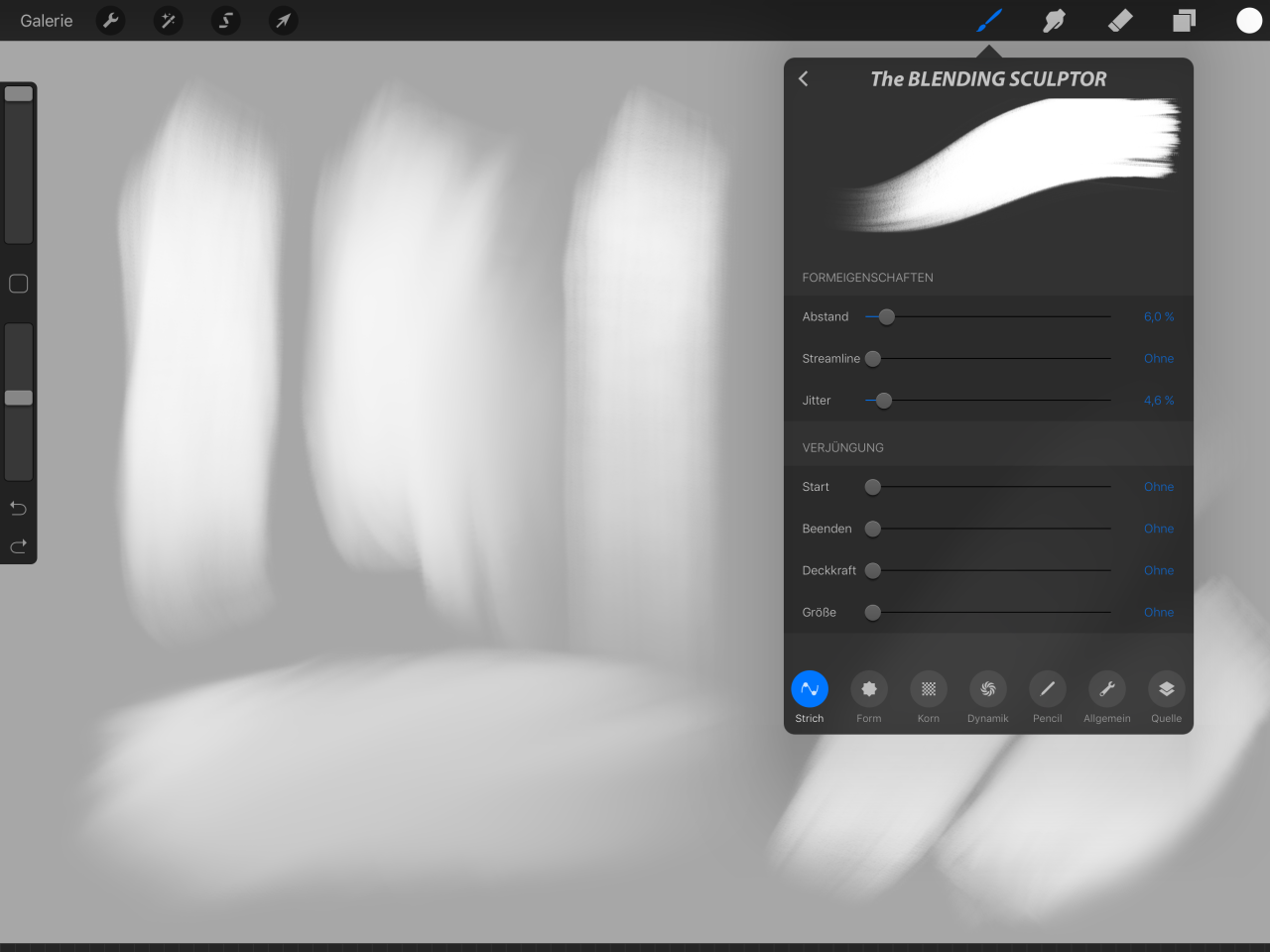1270x952 pixels.
Task: Undo the last stroke
Action: pyautogui.click(x=18, y=509)
